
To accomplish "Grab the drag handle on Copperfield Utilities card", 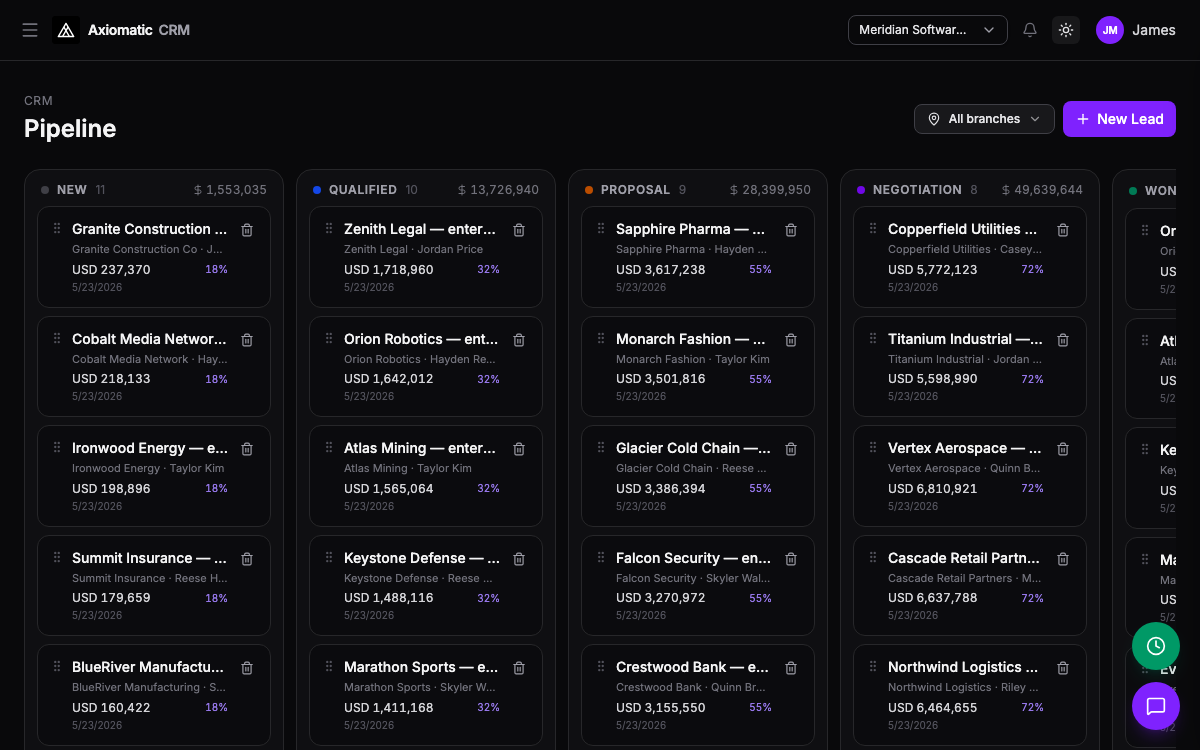I will click(873, 229).
